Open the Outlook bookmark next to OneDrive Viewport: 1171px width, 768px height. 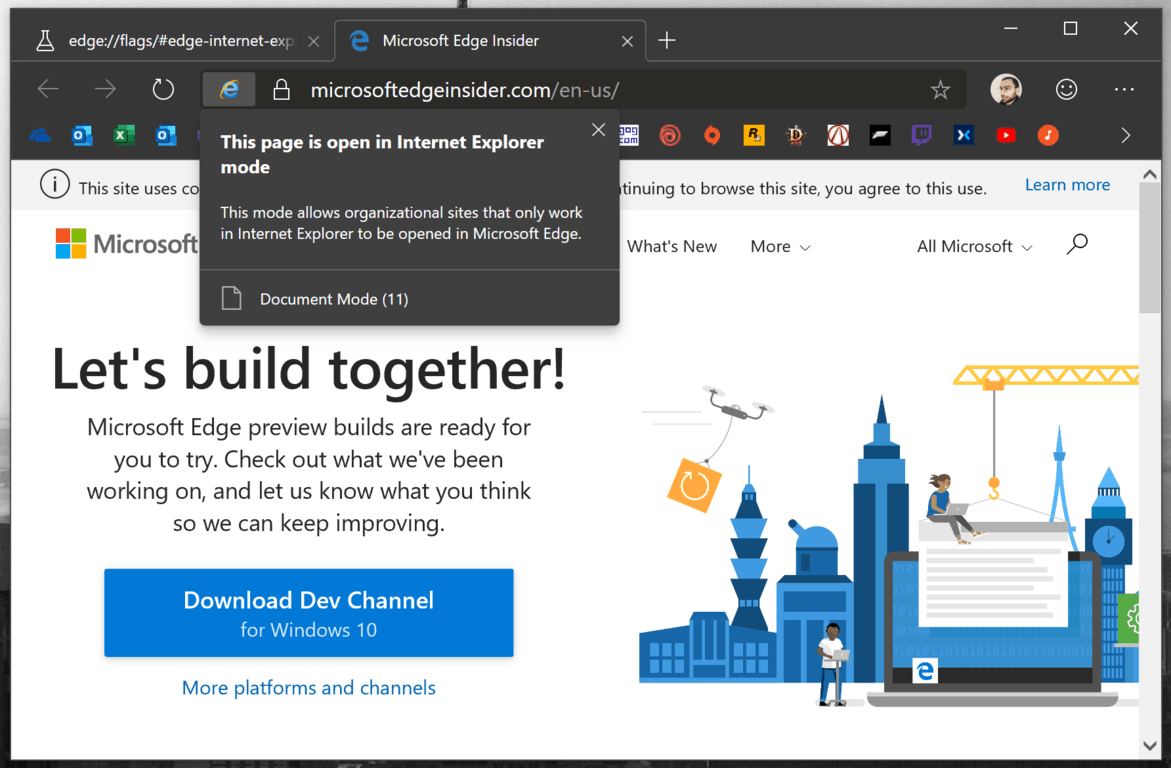point(81,135)
